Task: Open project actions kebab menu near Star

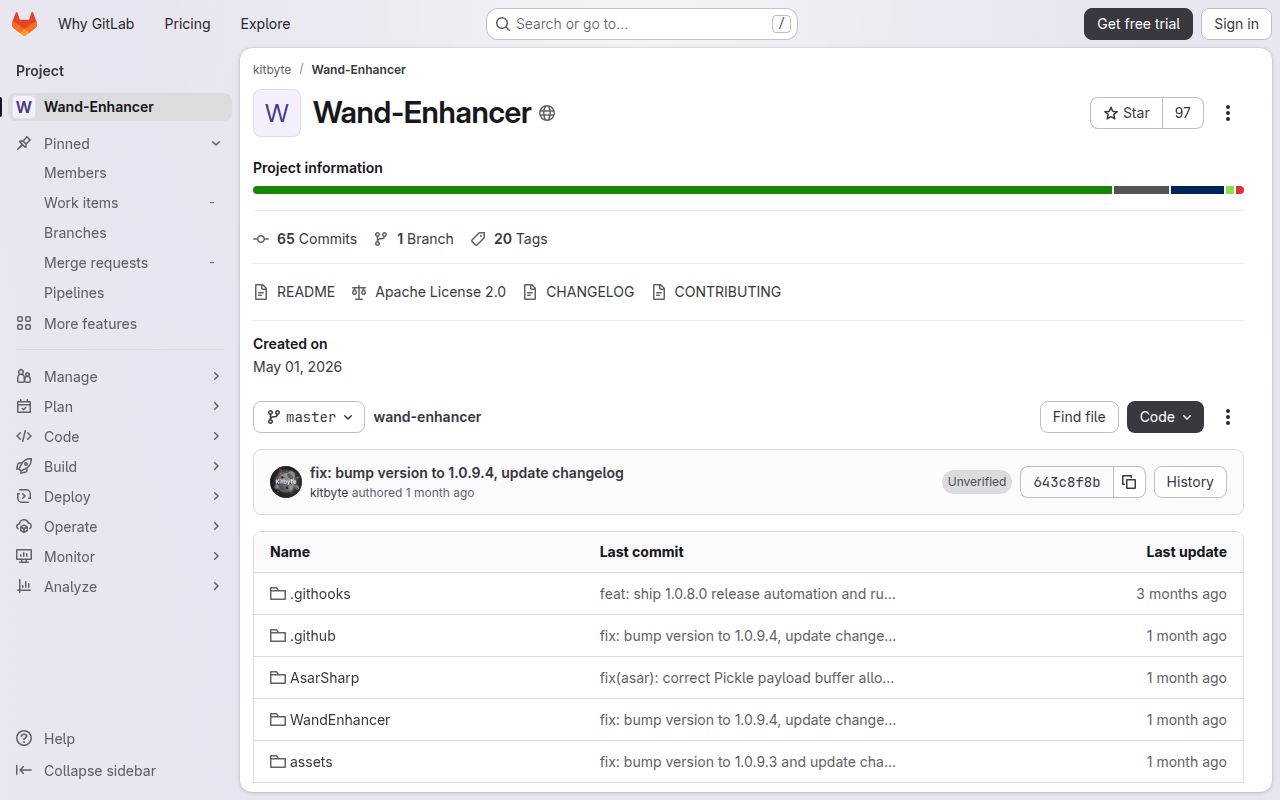Action: pyautogui.click(x=1228, y=113)
